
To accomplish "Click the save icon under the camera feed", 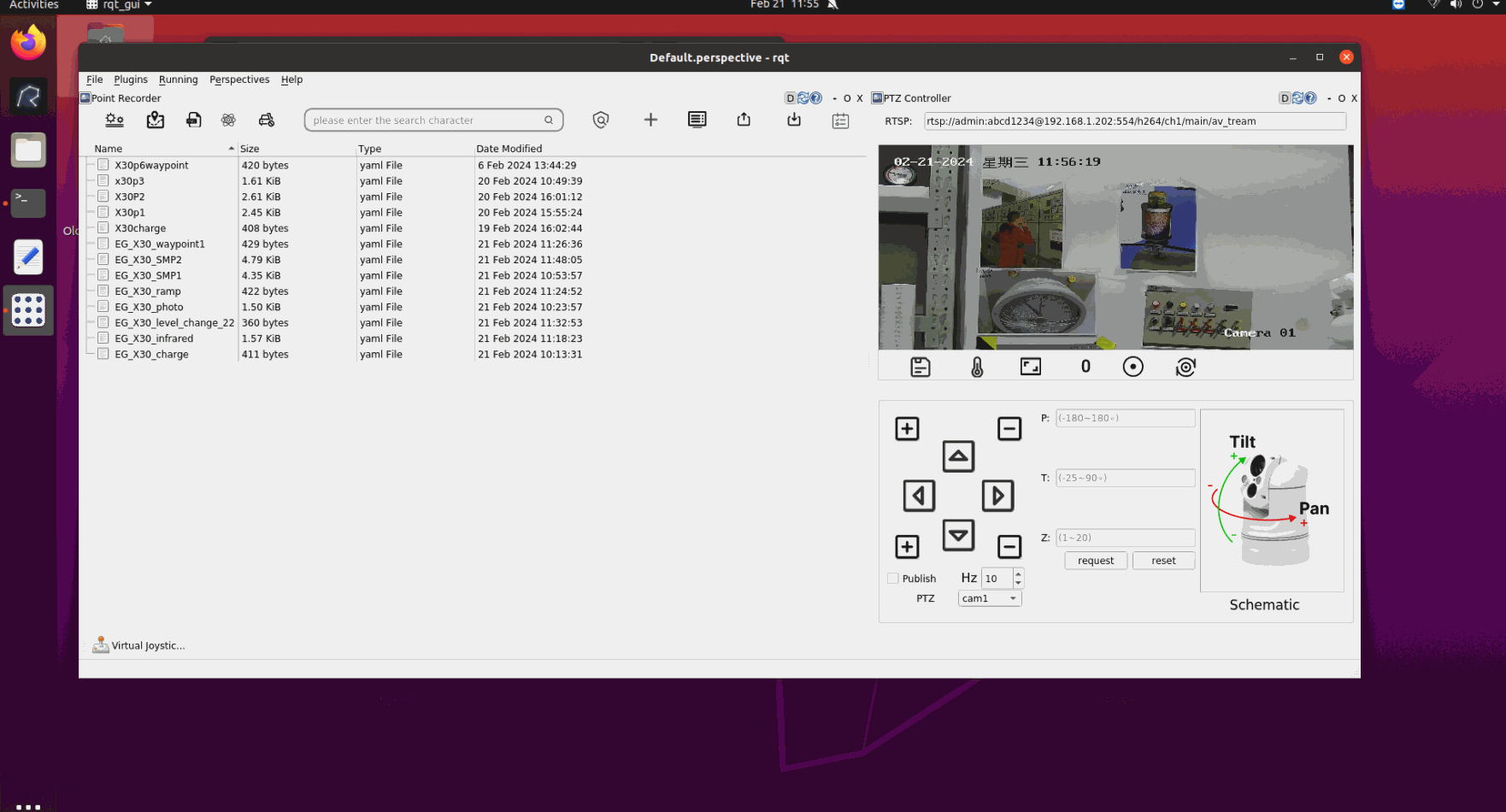I will pyautogui.click(x=921, y=368).
